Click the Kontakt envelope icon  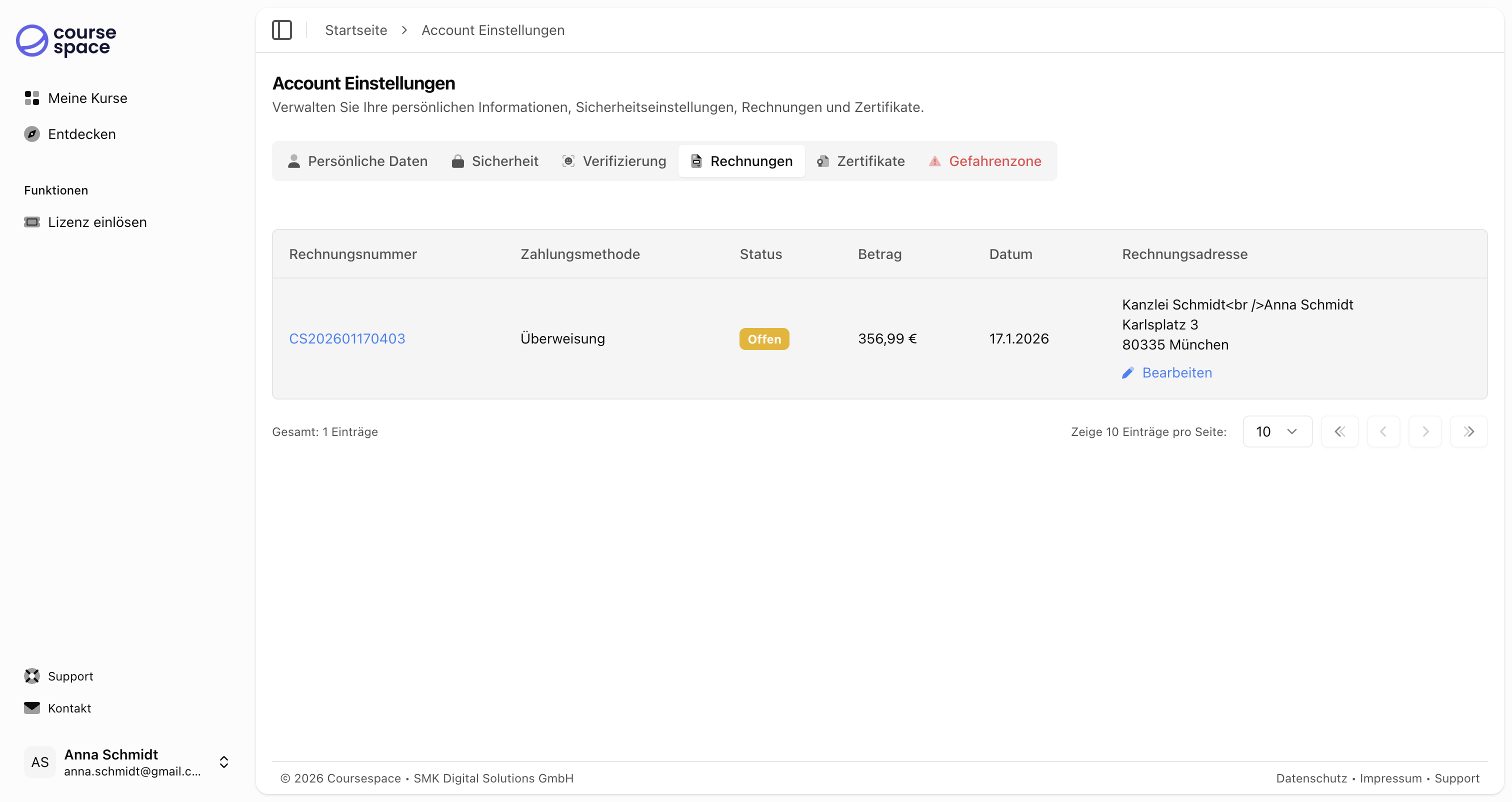[x=31, y=707]
